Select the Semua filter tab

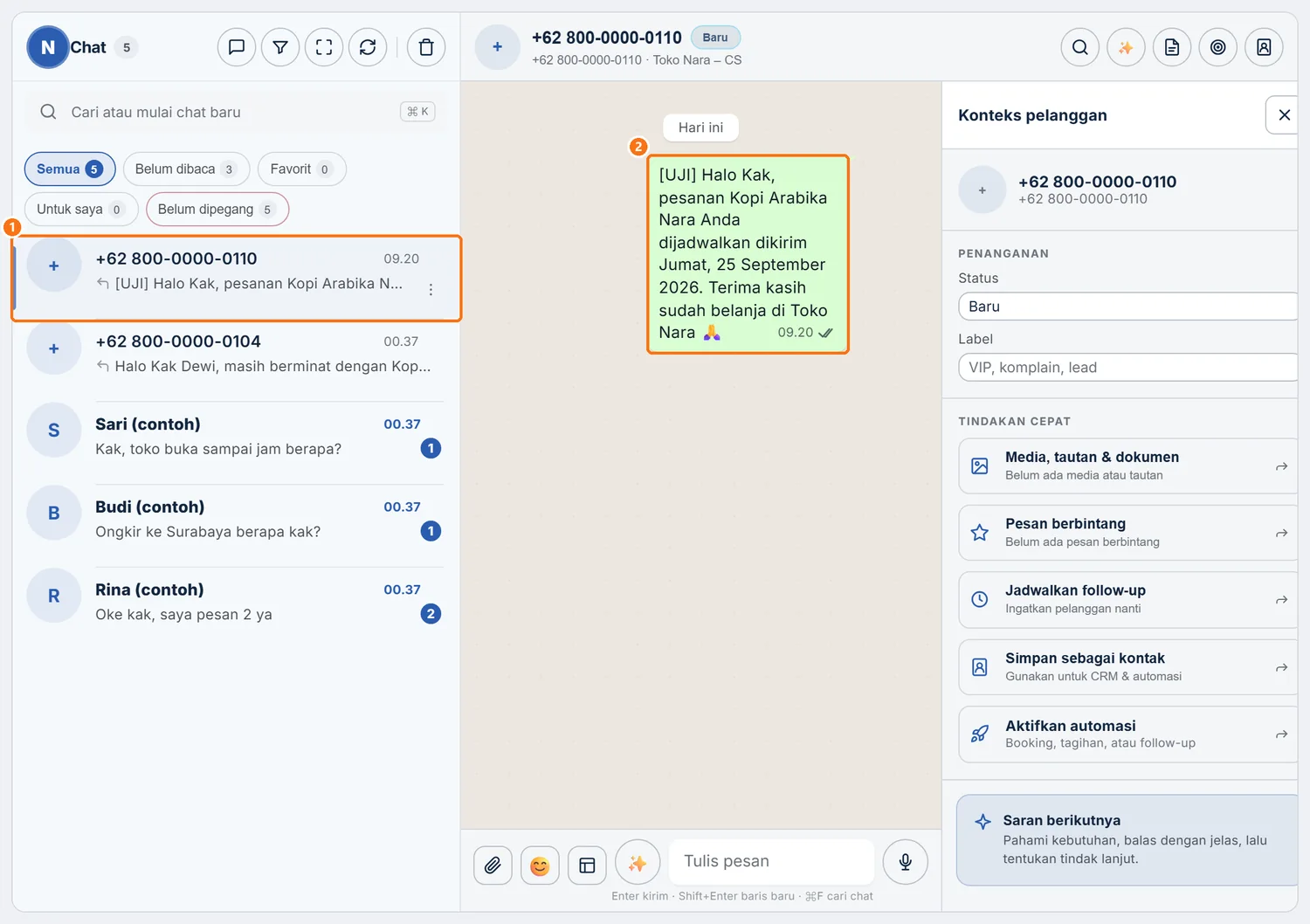(x=70, y=169)
